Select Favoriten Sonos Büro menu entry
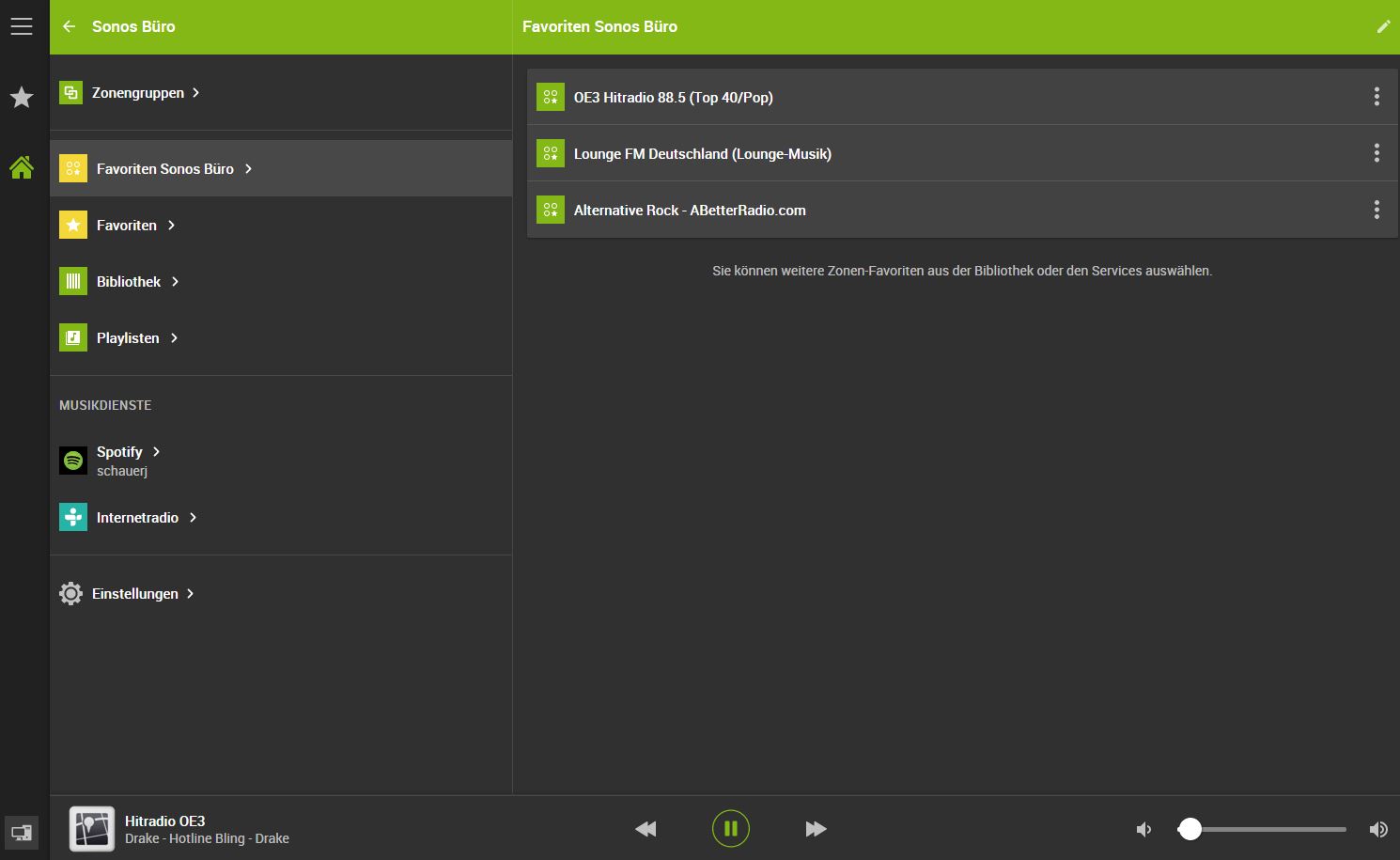Screen dimensions: 1400x860 tap(281, 168)
